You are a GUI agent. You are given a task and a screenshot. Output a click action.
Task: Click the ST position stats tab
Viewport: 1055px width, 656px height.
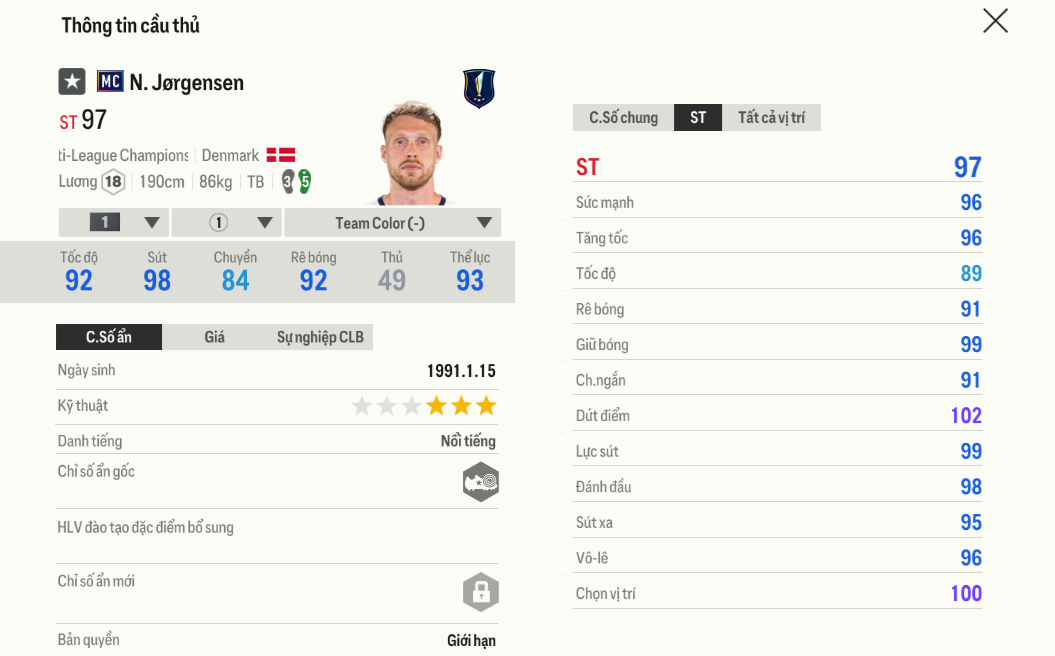tap(698, 118)
